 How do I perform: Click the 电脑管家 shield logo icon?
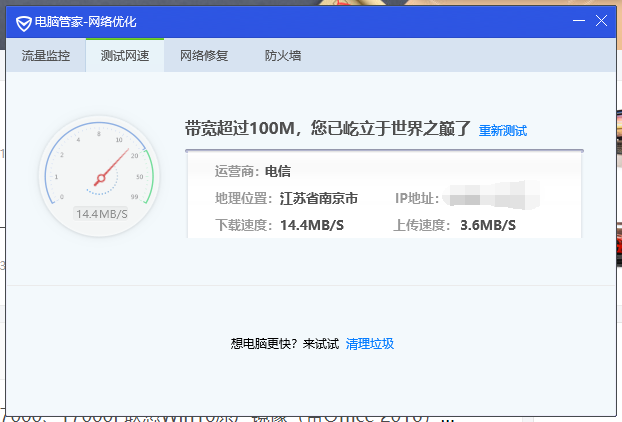click(23, 23)
